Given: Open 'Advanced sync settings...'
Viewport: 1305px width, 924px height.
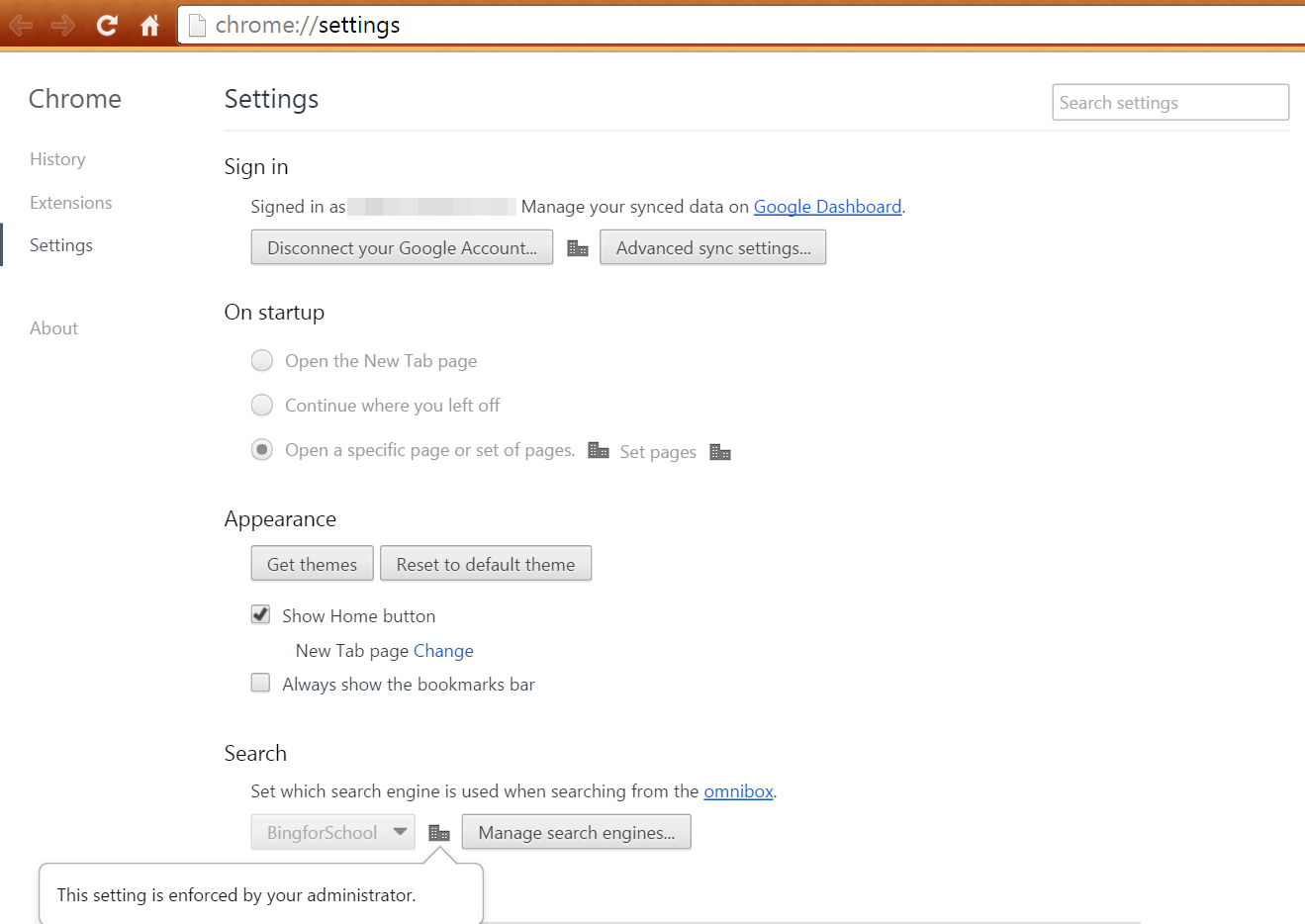Looking at the screenshot, I should (x=712, y=247).
